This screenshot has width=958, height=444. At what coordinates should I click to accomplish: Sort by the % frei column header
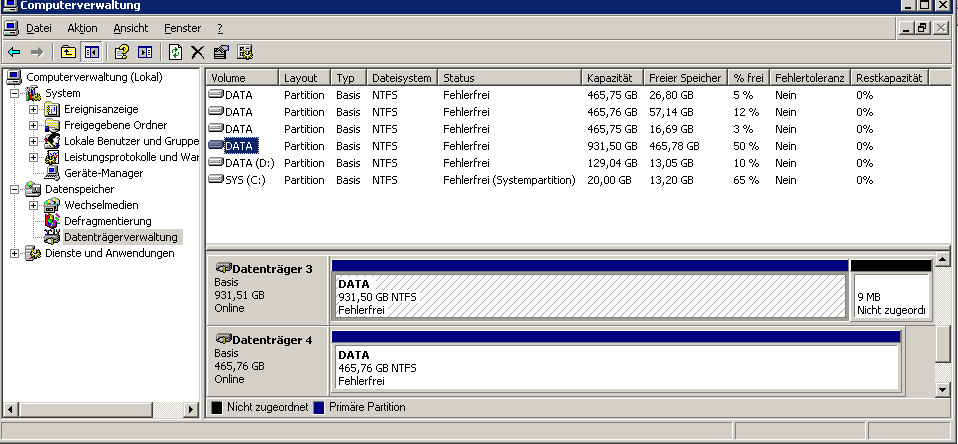[x=749, y=78]
